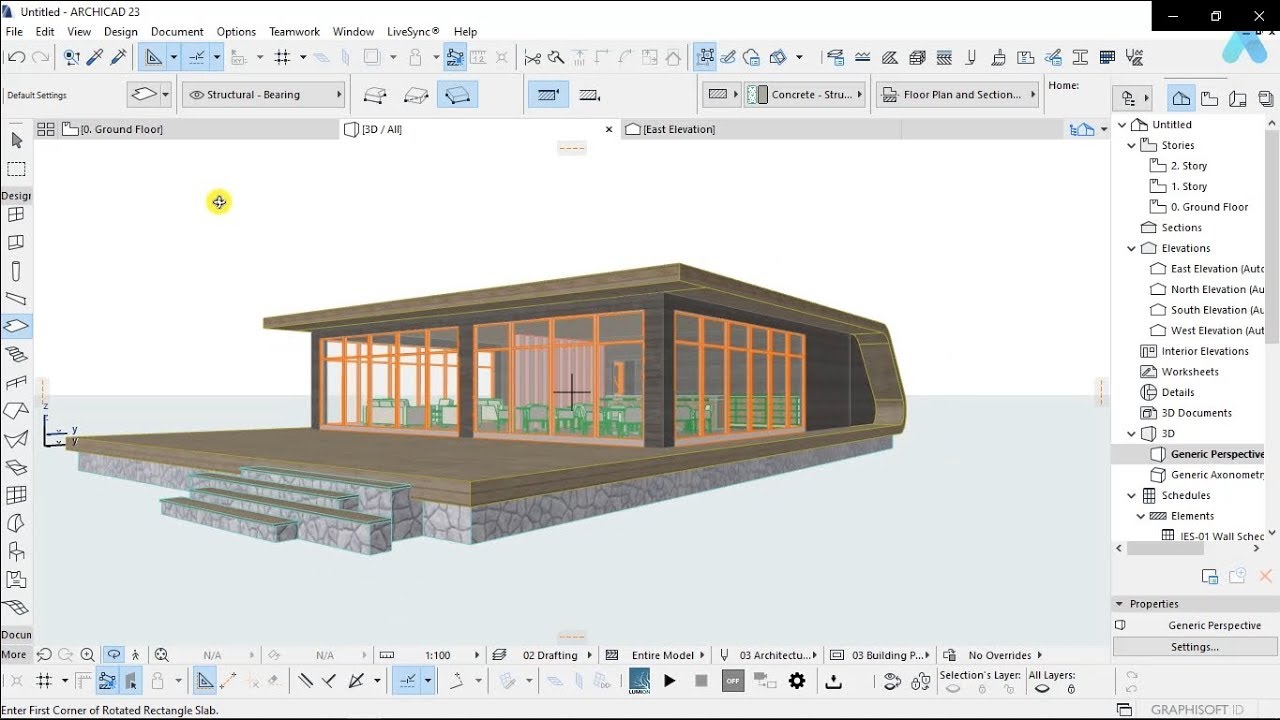
Task: Select the rotated rectangle geometry method
Action: point(457,95)
